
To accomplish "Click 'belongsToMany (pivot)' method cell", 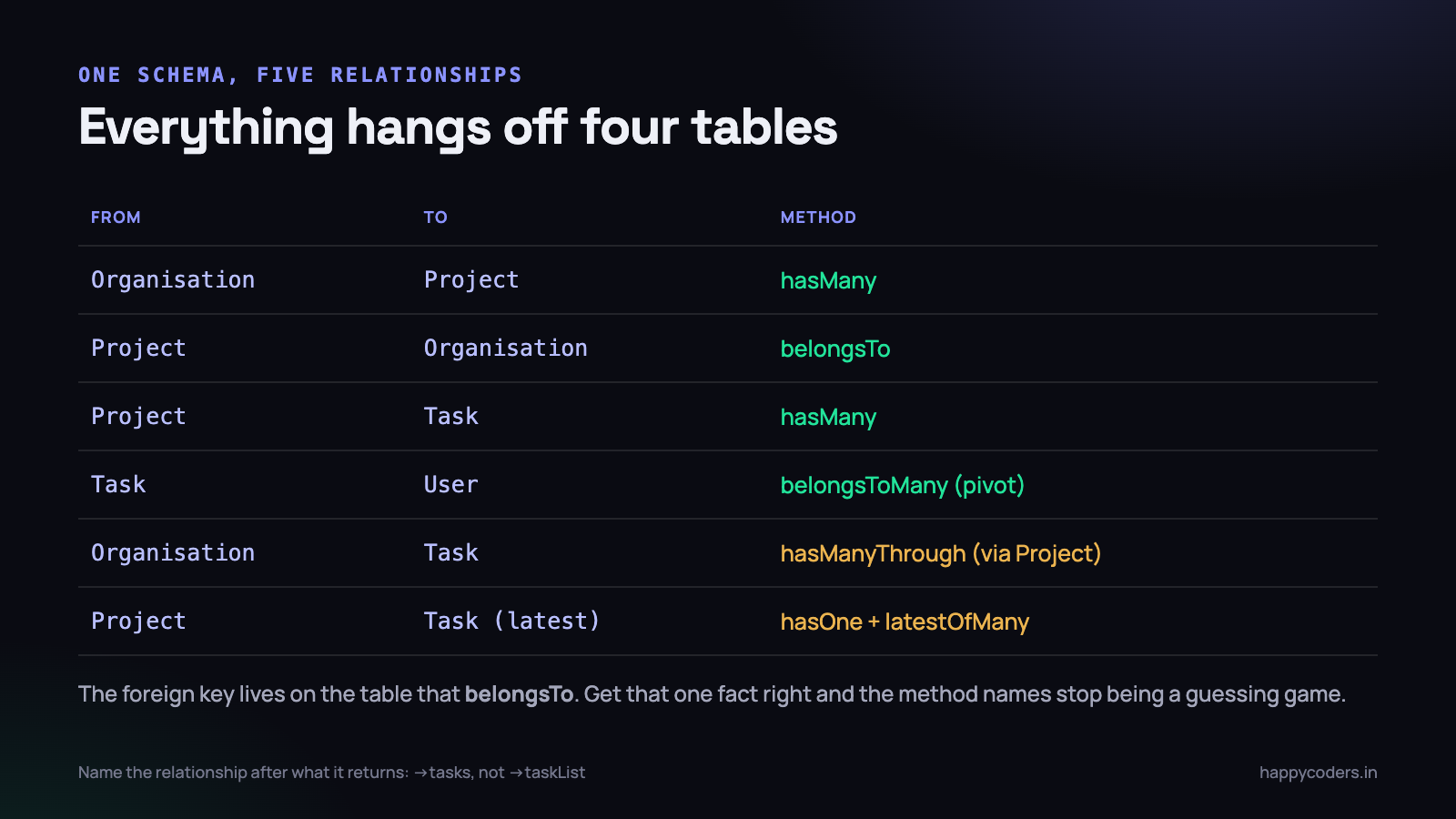I will [x=903, y=485].
